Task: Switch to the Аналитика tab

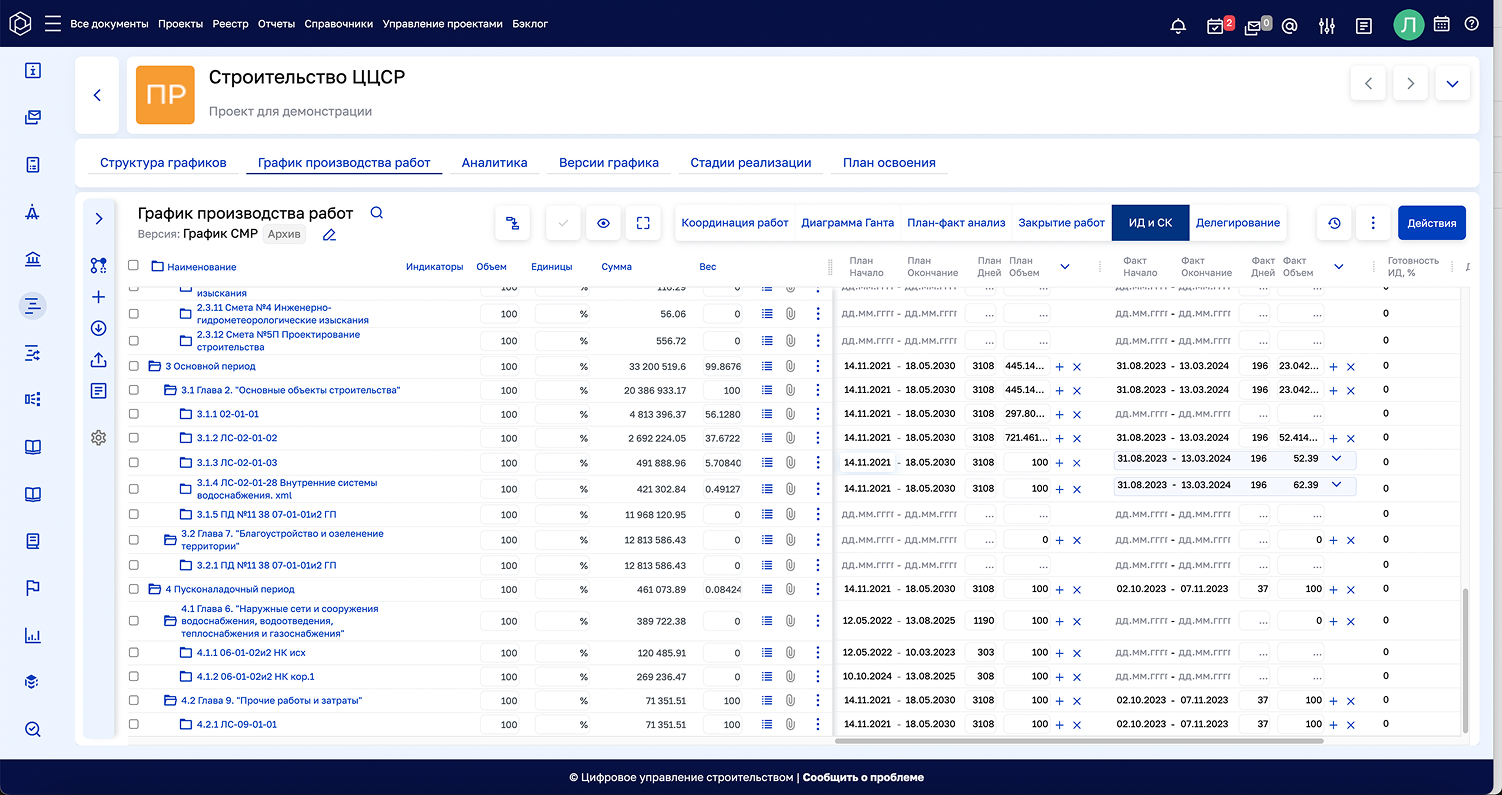Action: [494, 163]
